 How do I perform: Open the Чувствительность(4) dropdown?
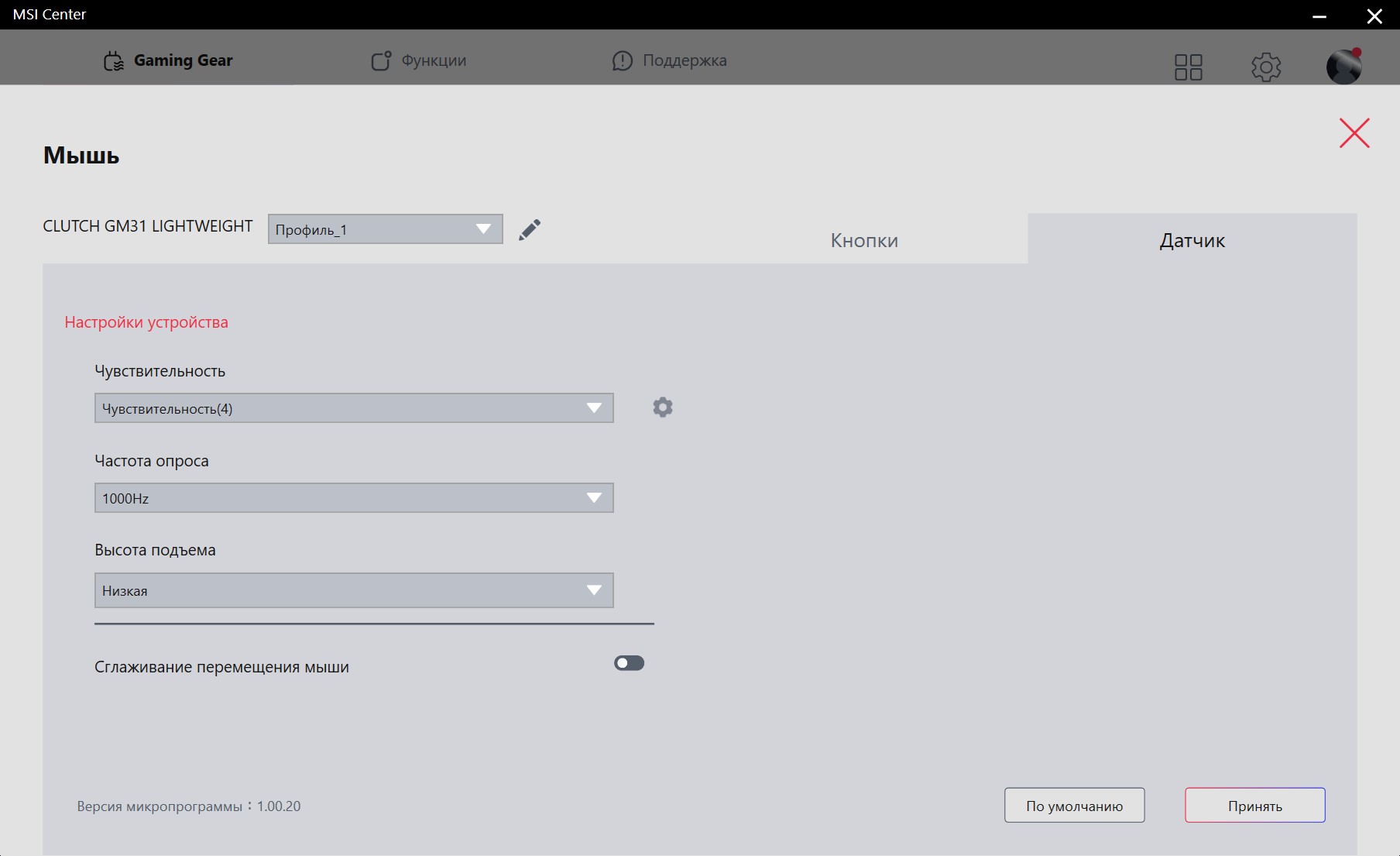pos(354,408)
